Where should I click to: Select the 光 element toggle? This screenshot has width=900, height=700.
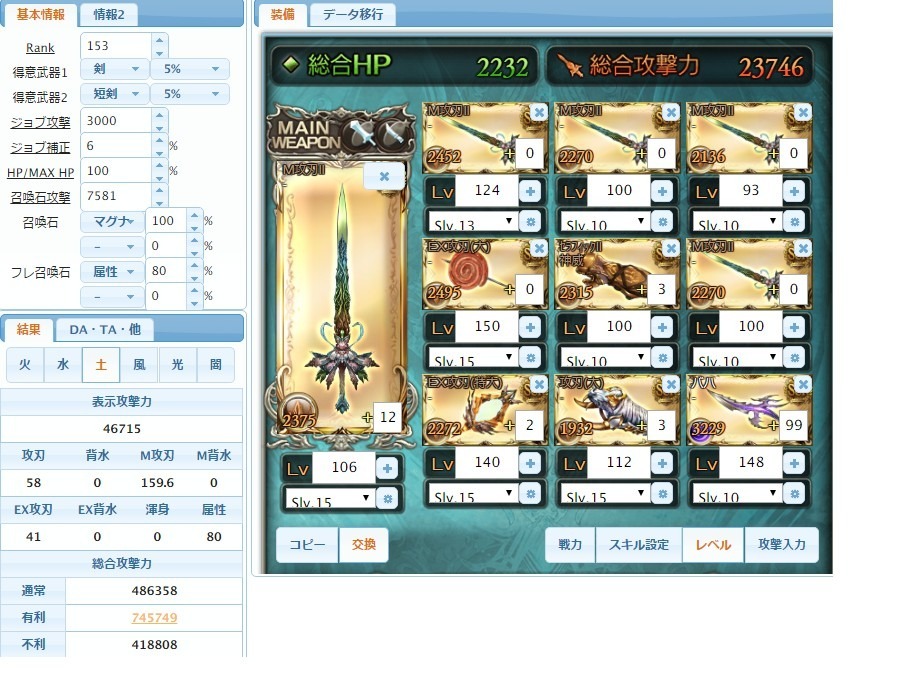pos(177,365)
